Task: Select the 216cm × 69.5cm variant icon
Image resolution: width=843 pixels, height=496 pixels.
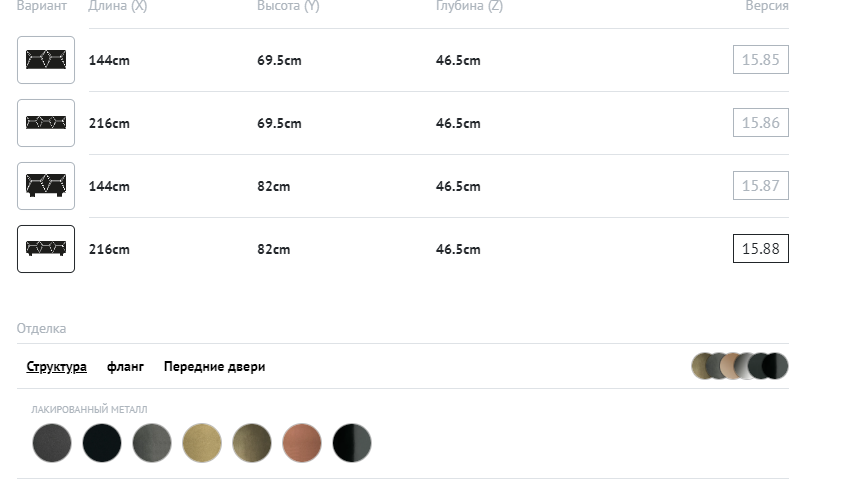Action: 46,123
